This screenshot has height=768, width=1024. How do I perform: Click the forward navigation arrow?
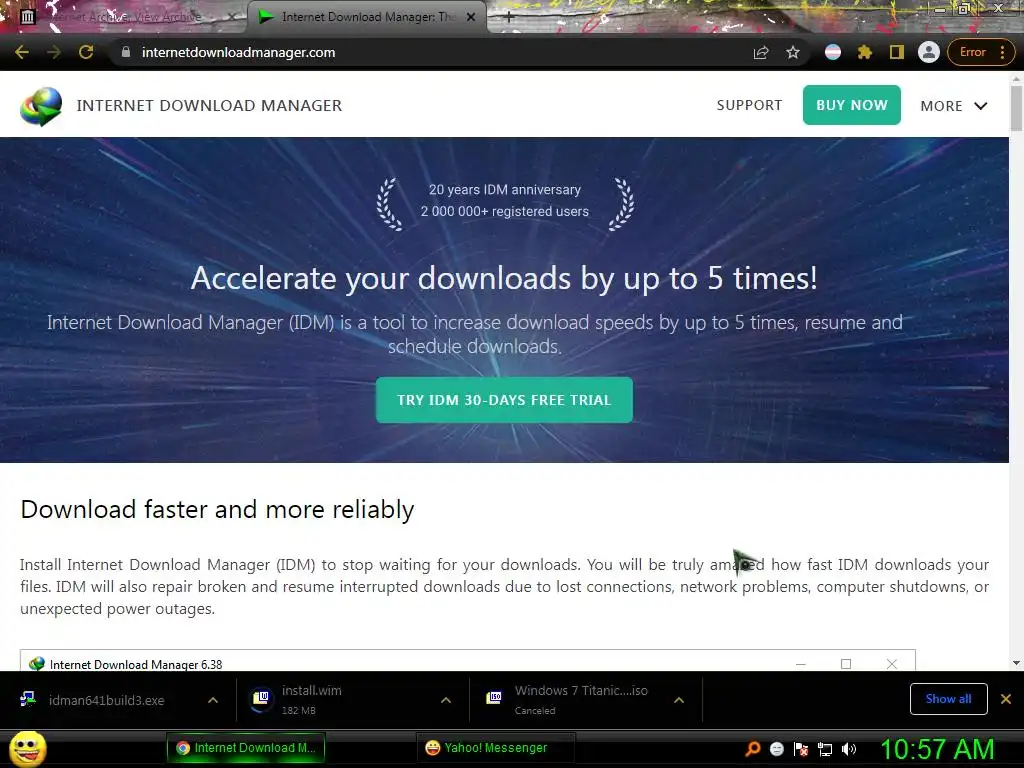pos(54,52)
